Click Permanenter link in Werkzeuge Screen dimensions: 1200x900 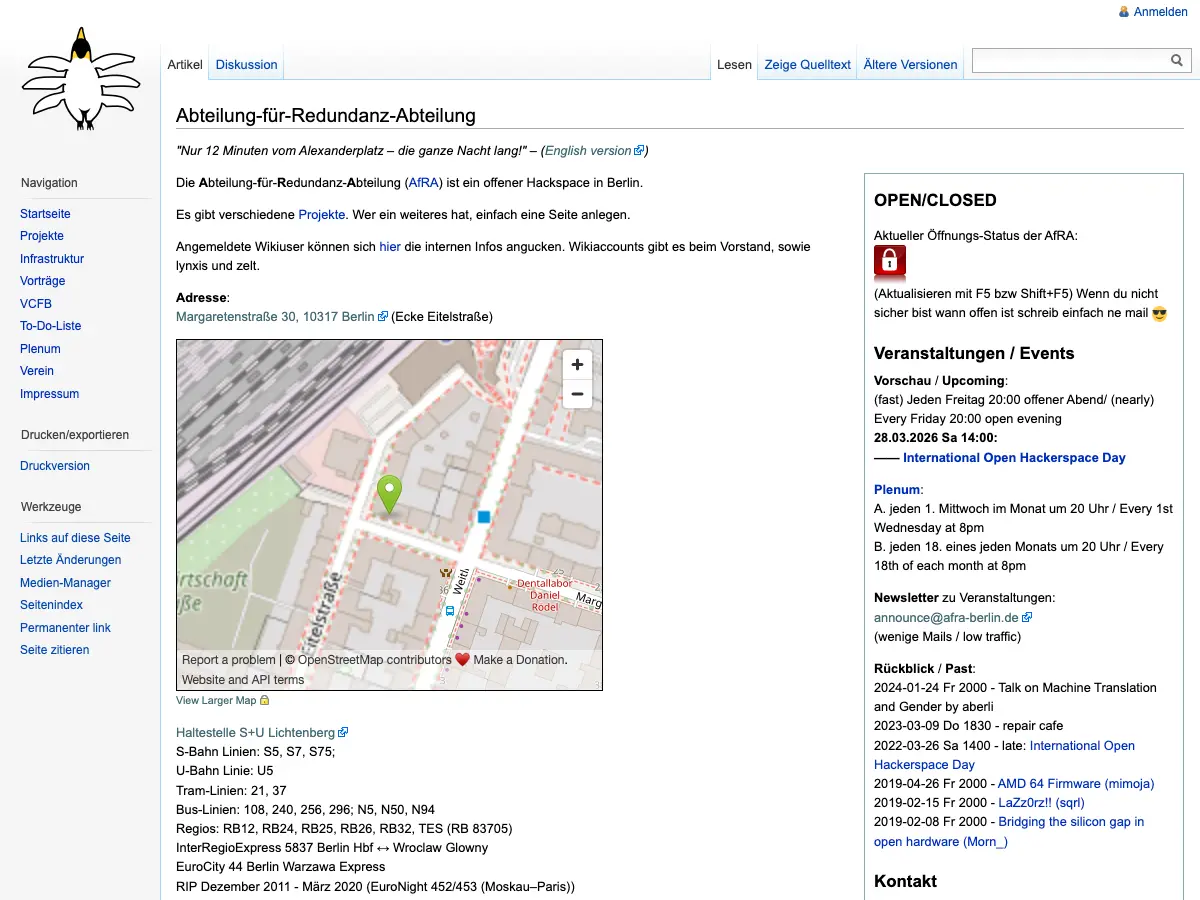tap(66, 628)
